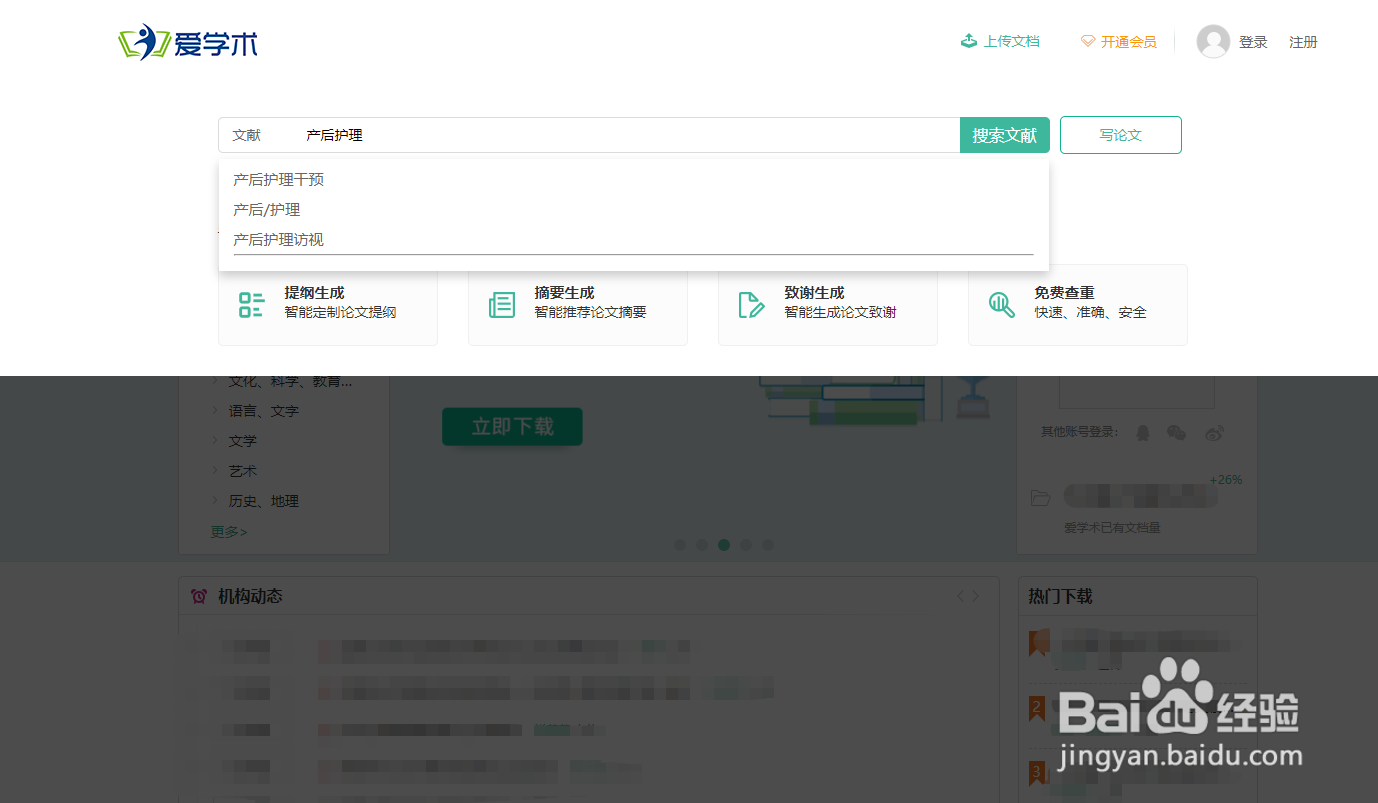
Task: Select the fourth carousel dot
Action: coord(746,544)
